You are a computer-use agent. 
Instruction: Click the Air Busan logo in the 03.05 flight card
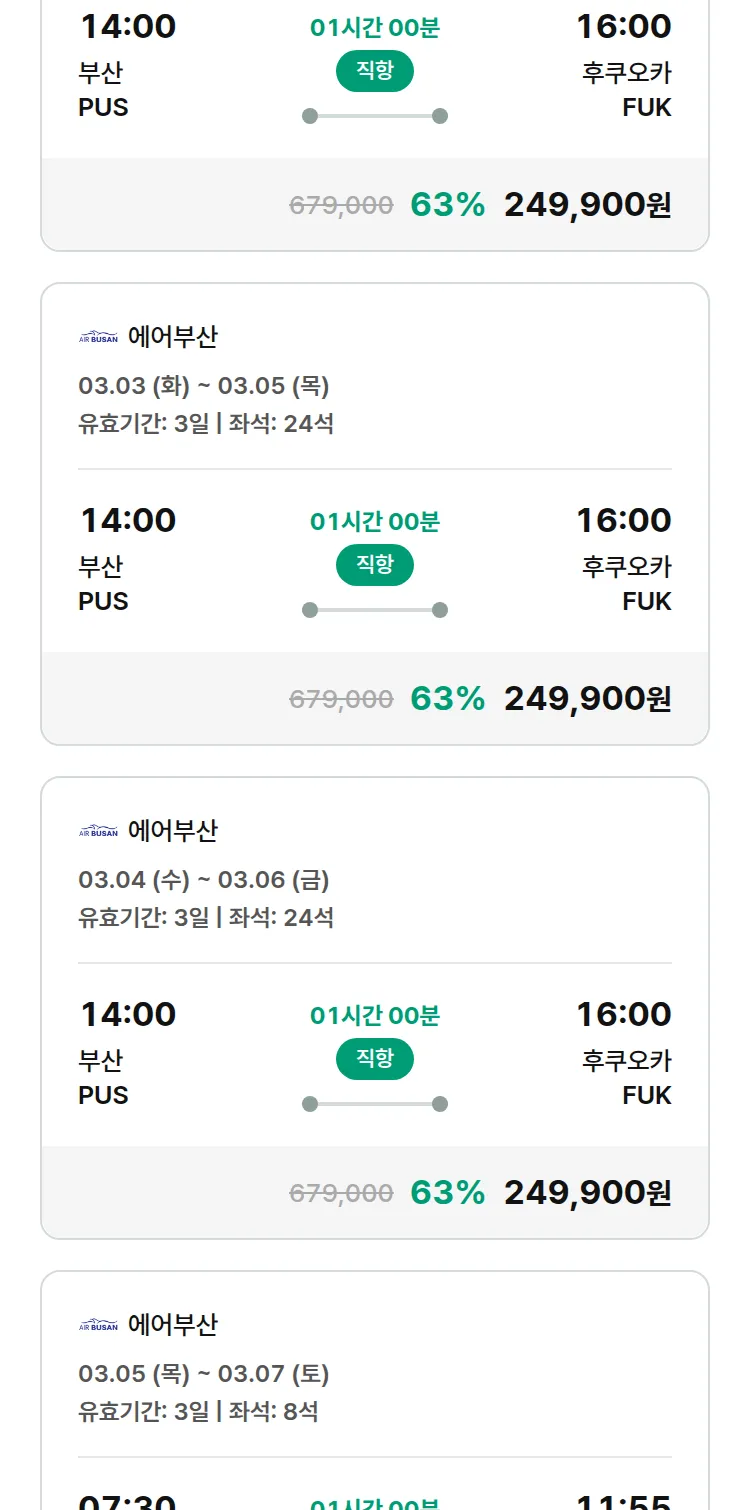tap(98, 1326)
